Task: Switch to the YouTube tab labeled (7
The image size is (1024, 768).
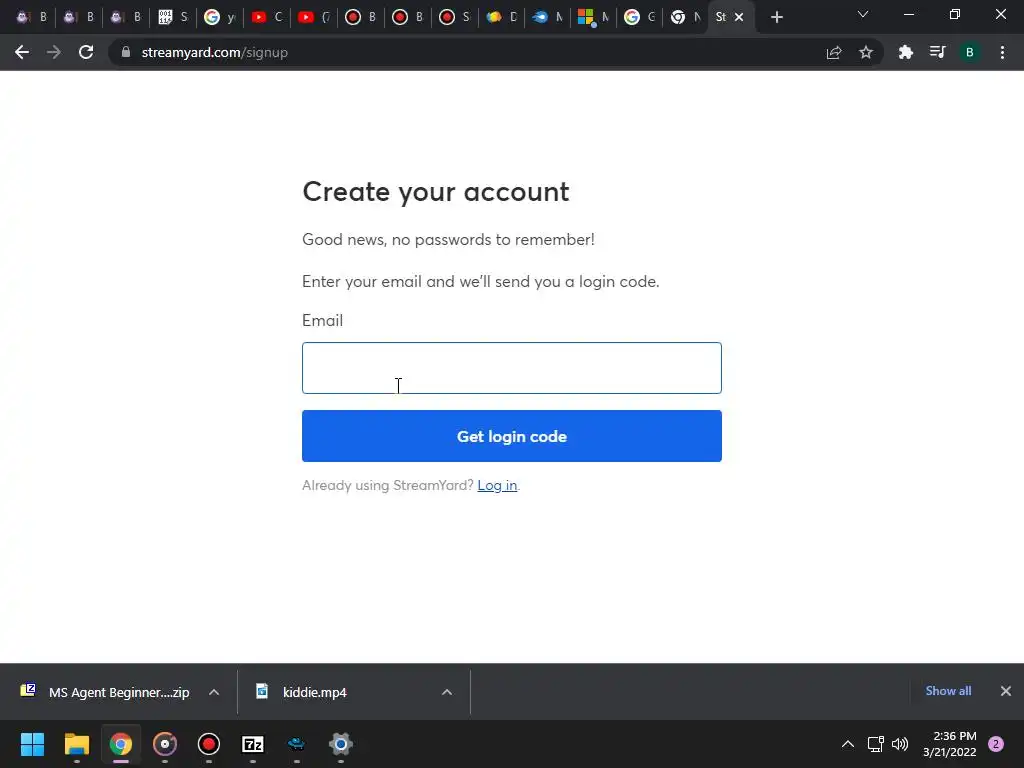Action: coord(313,17)
